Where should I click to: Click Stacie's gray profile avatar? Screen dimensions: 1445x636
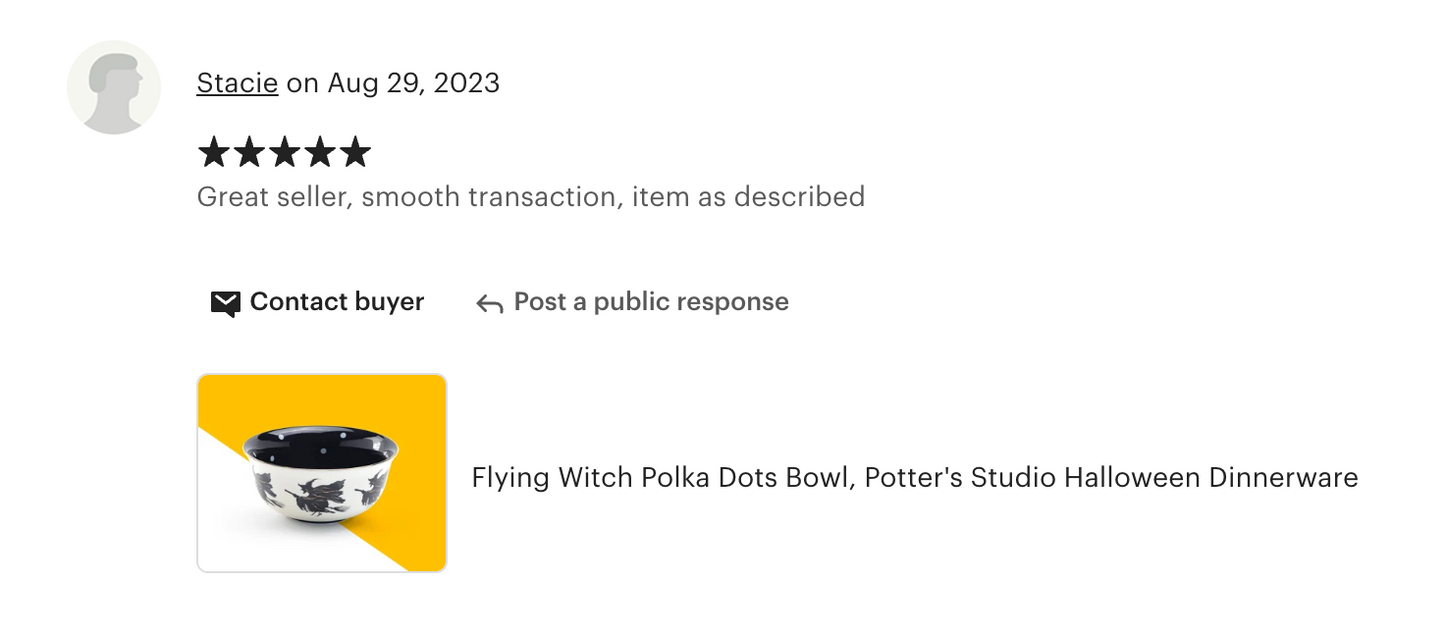tap(114, 87)
